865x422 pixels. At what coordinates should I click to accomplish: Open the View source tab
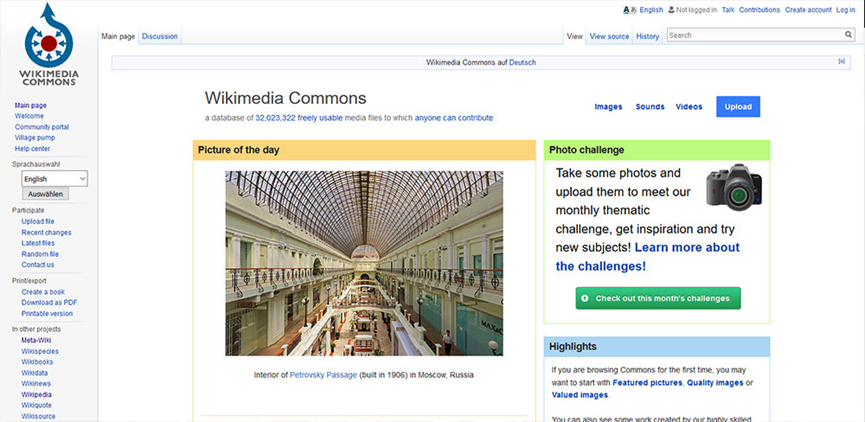tap(609, 37)
